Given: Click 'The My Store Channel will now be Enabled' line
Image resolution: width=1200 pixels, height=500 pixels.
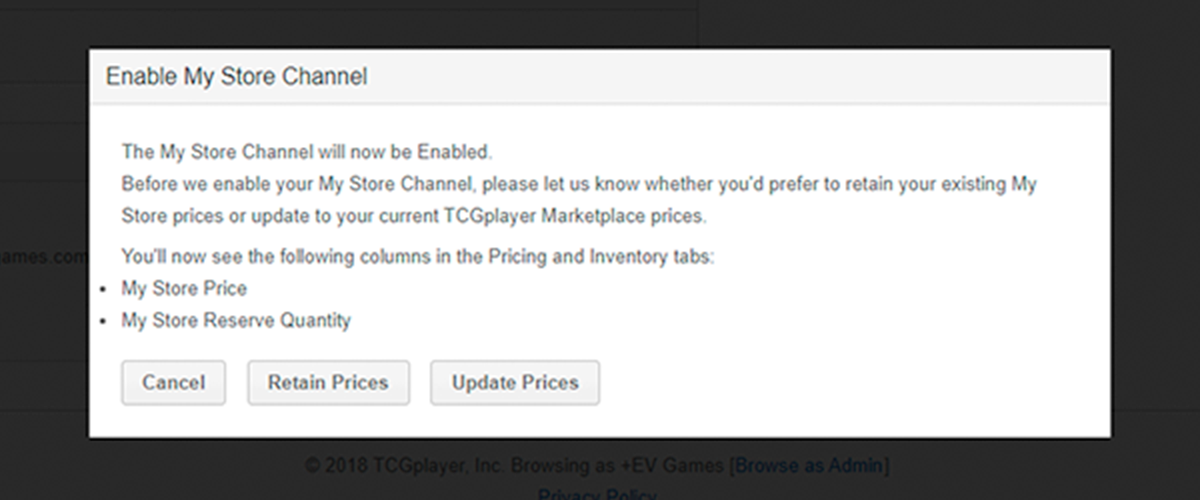Looking at the screenshot, I should click(307, 153).
